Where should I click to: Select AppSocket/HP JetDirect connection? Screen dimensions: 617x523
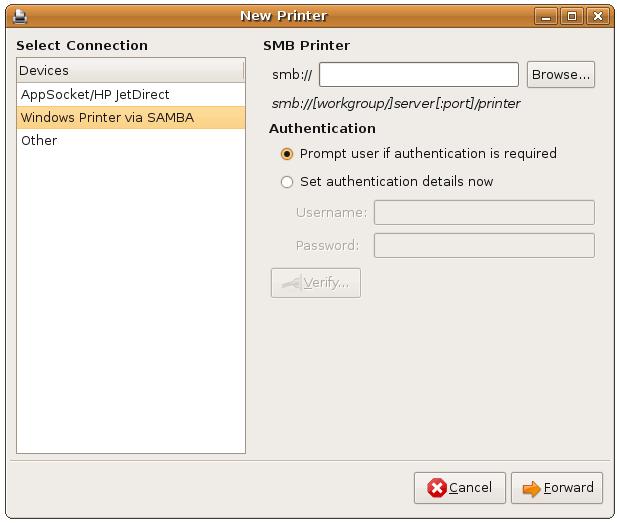pyautogui.click(x=95, y=95)
